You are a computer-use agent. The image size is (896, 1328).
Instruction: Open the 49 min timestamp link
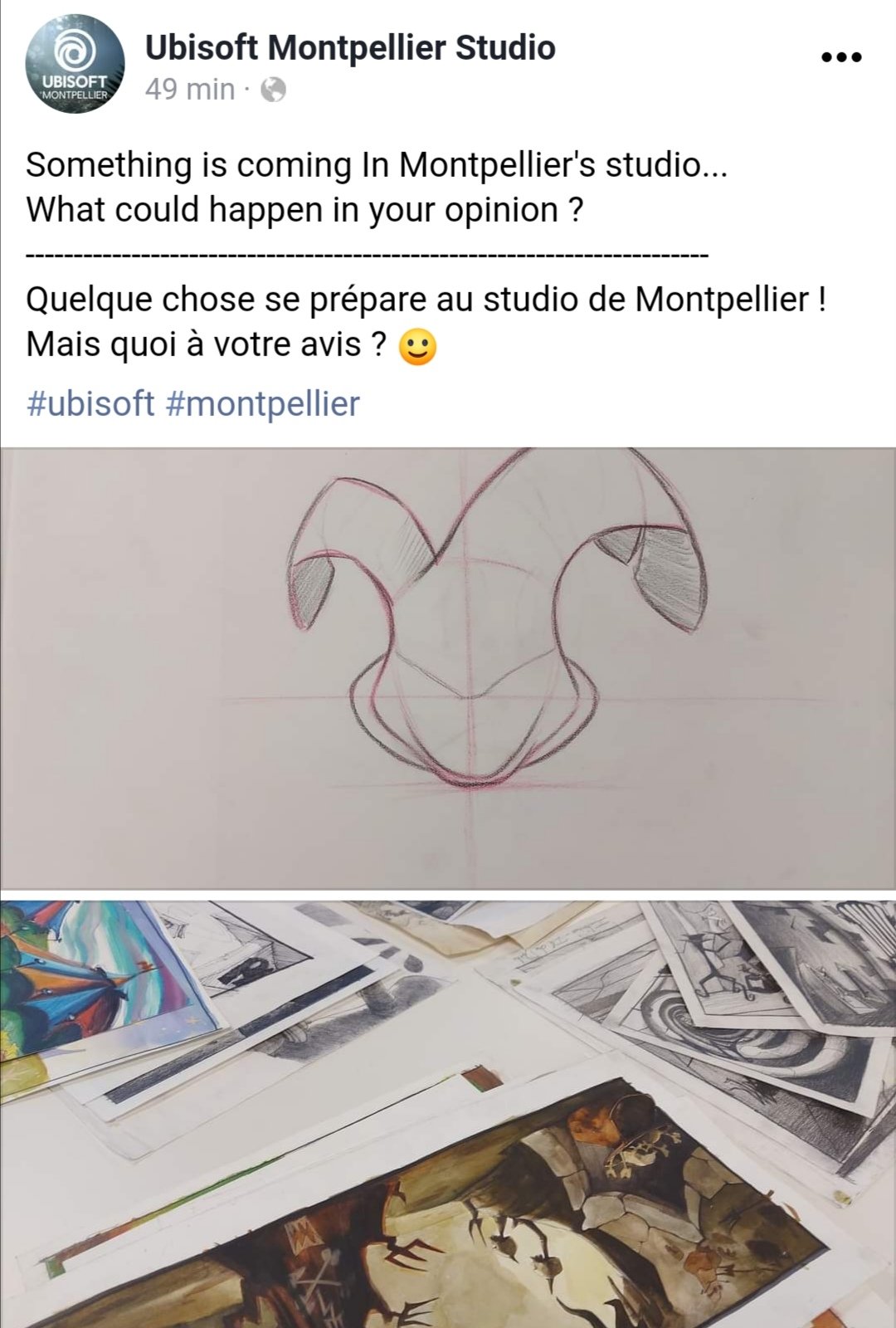(x=190, y=89)
